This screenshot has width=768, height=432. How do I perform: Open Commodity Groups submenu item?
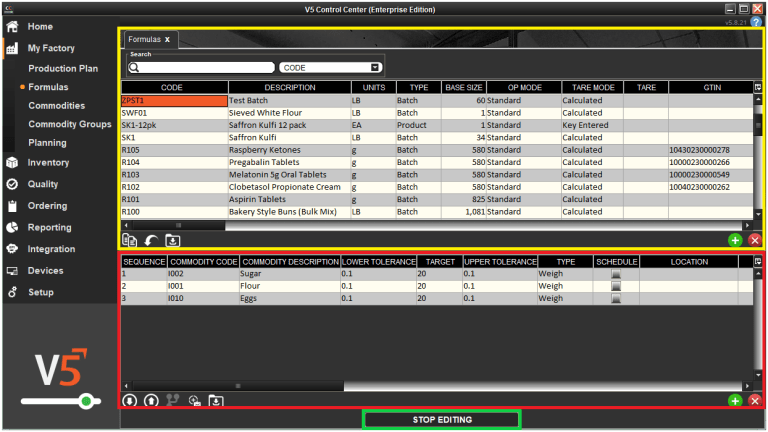point(70,124)
